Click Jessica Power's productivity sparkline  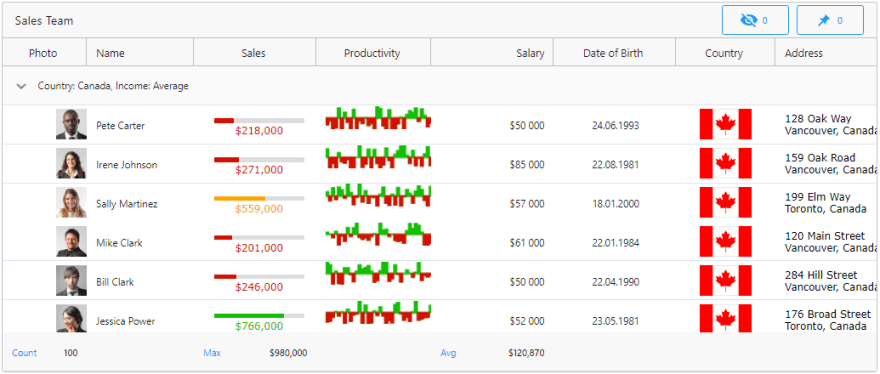pyautogui.click(x=378, y=313)
